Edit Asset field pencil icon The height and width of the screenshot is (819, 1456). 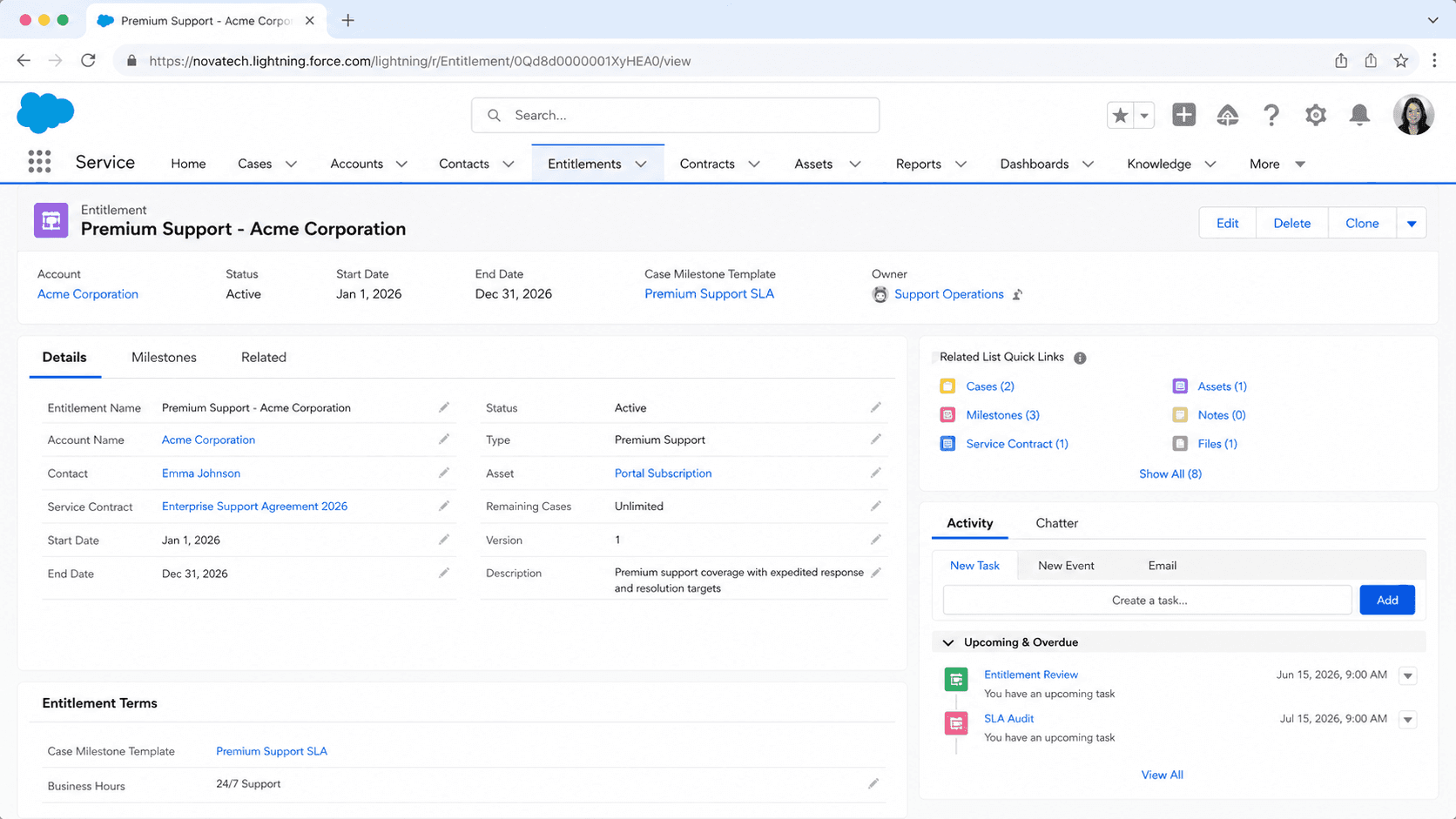[876, 473]
